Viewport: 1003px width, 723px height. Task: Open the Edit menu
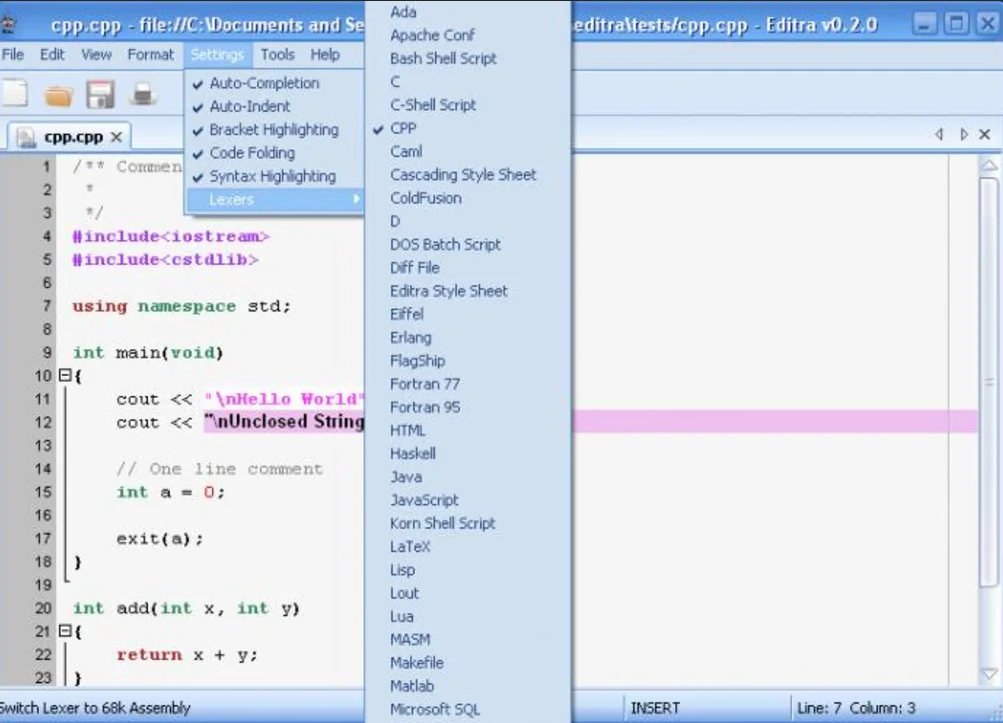point(52,54)
